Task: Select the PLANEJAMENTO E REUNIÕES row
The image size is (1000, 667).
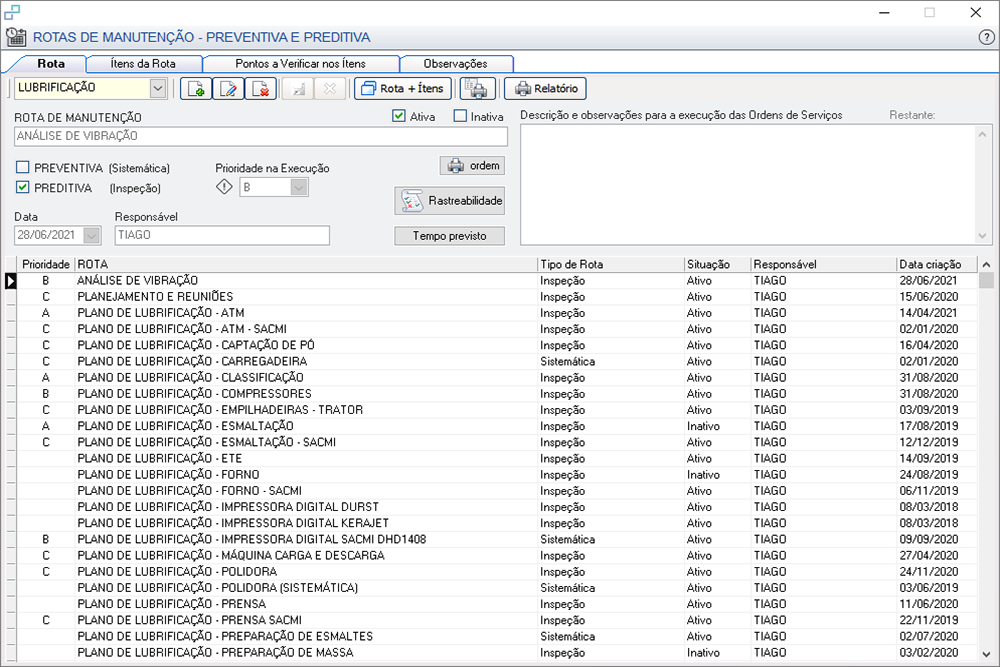Action: [x=497, y=297]
